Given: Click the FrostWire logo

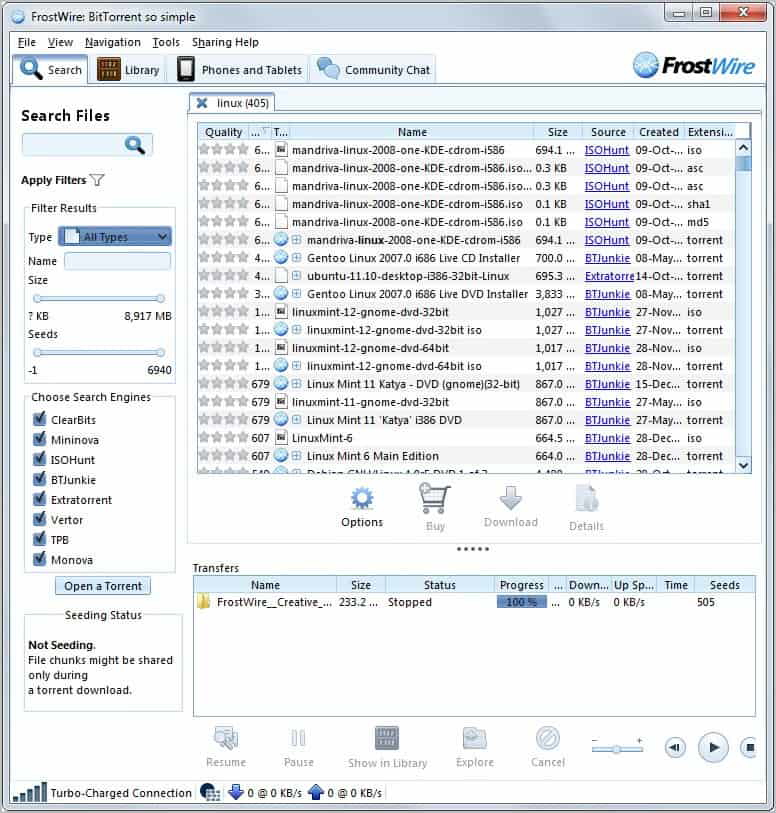Looking at the screenshot, I should click(694, 65).
